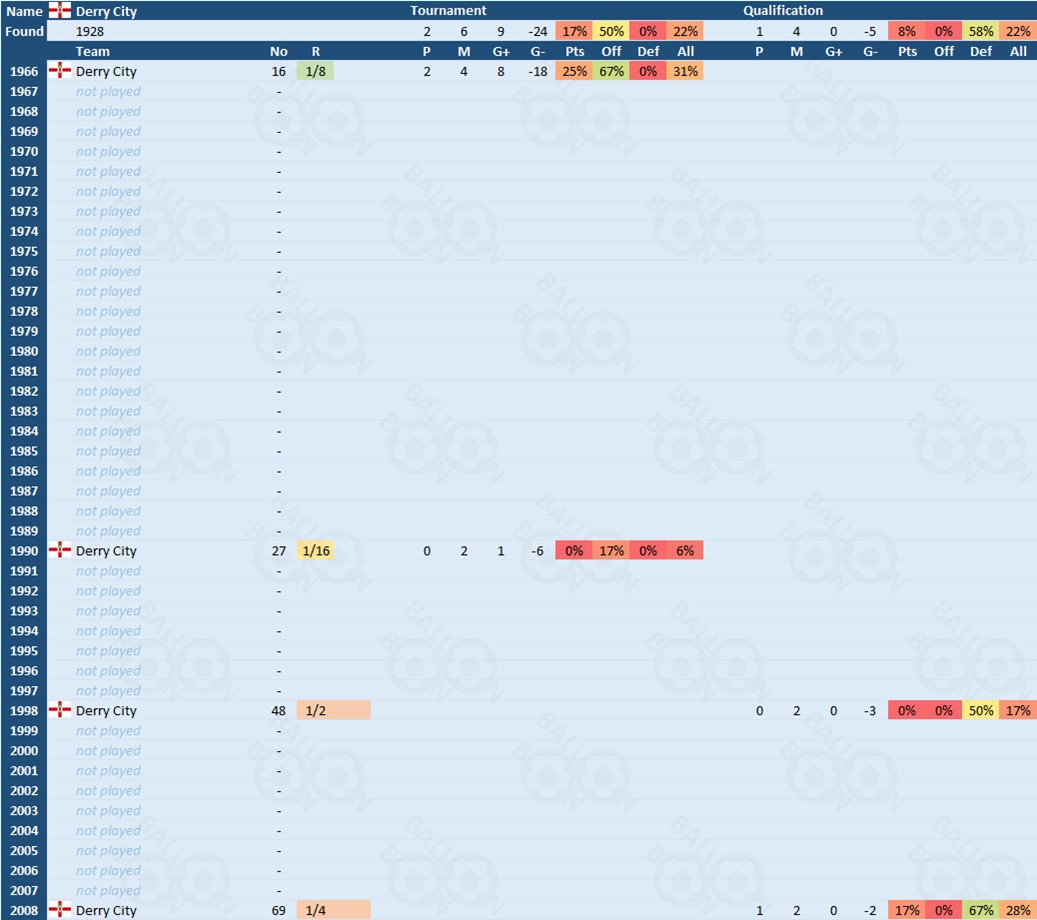1037x920 pixels.
Task: Click the Derry City flag in the 1990 row
Action: point(60,550)
